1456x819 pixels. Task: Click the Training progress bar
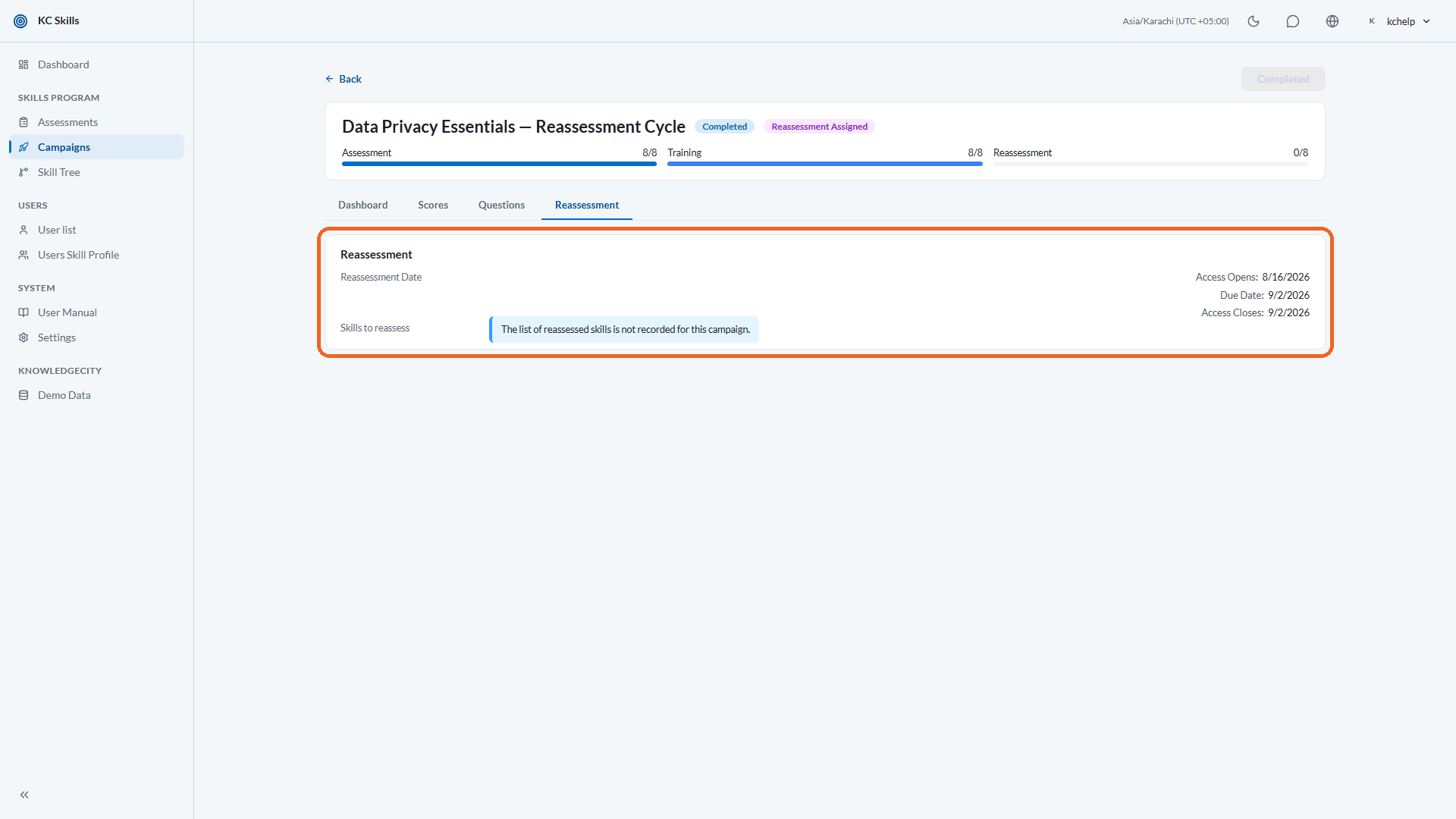pyautogui.click(x=825, y=164)
